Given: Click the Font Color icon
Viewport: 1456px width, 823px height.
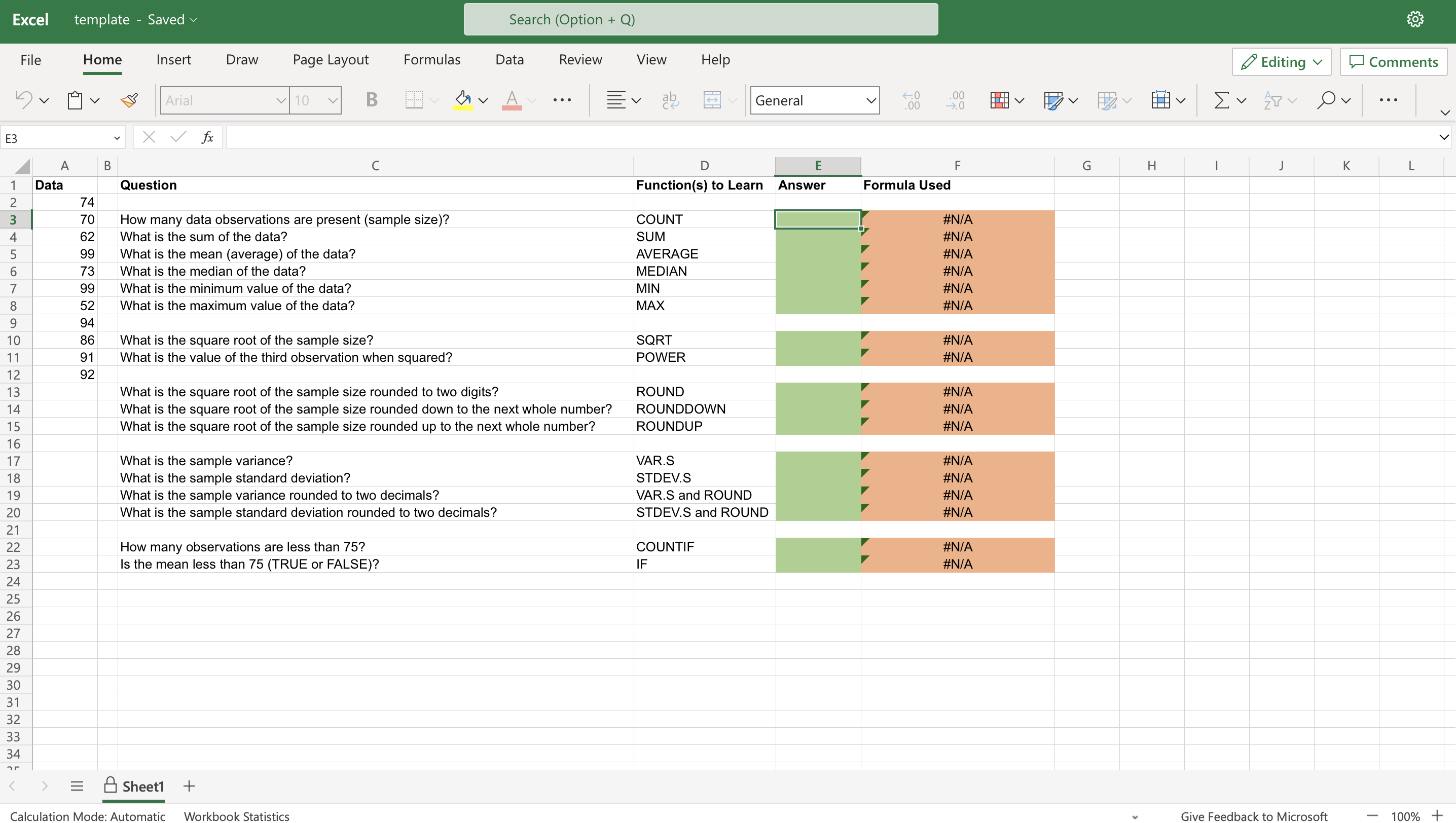Looking at the screenshot, I should [511, 99].
